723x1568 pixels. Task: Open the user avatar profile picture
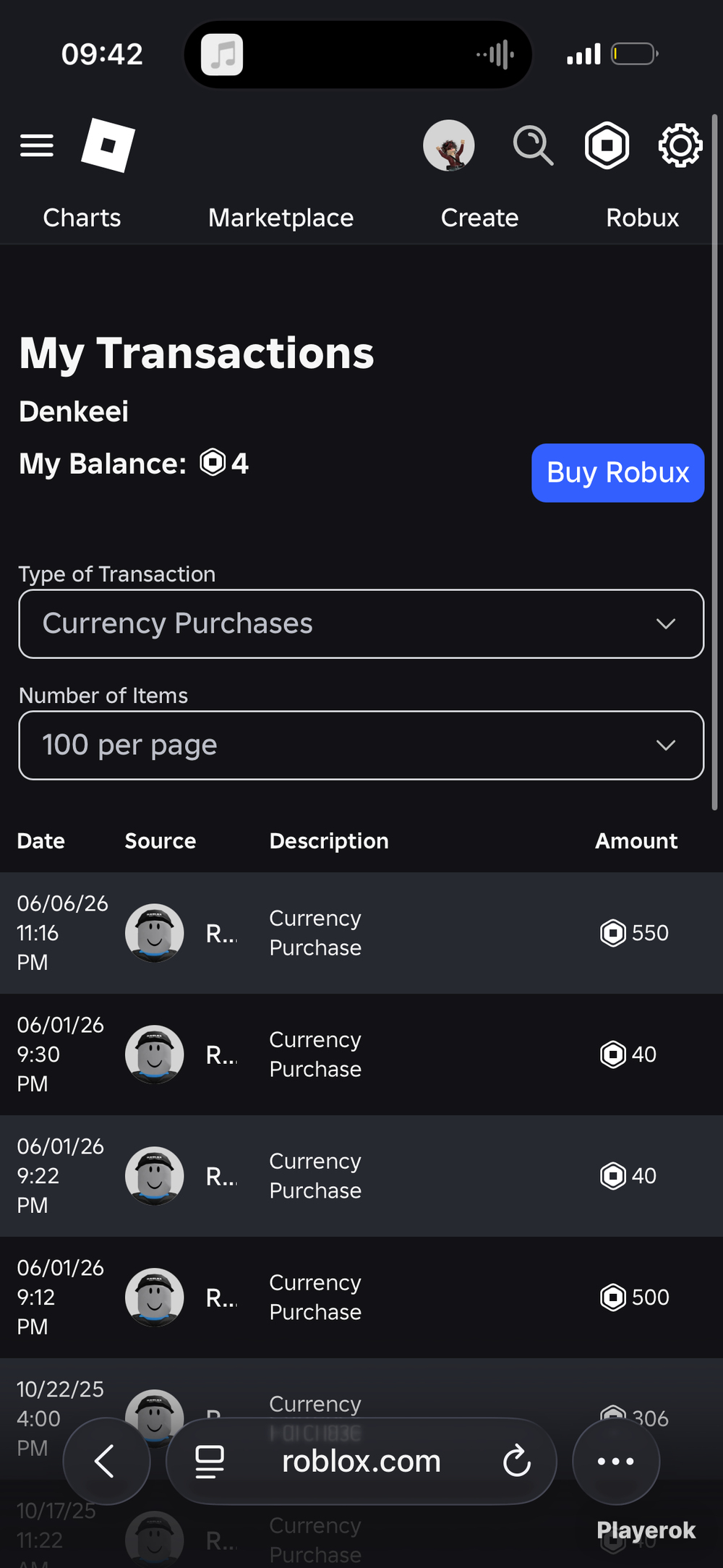(449, 145)
